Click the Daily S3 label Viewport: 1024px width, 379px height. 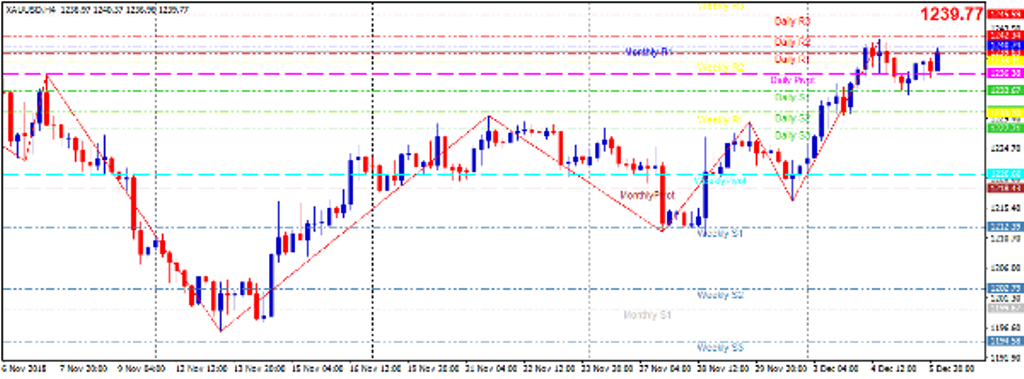click(x=792, y=135)
